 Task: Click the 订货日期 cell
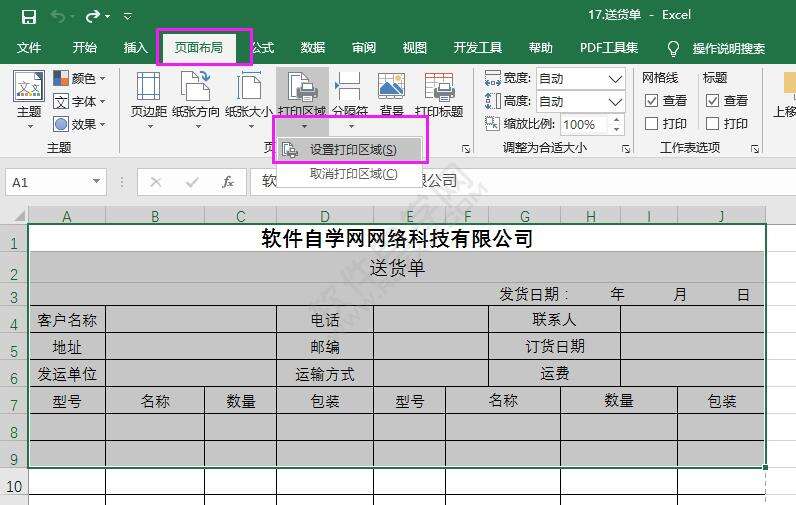point(554,347)
